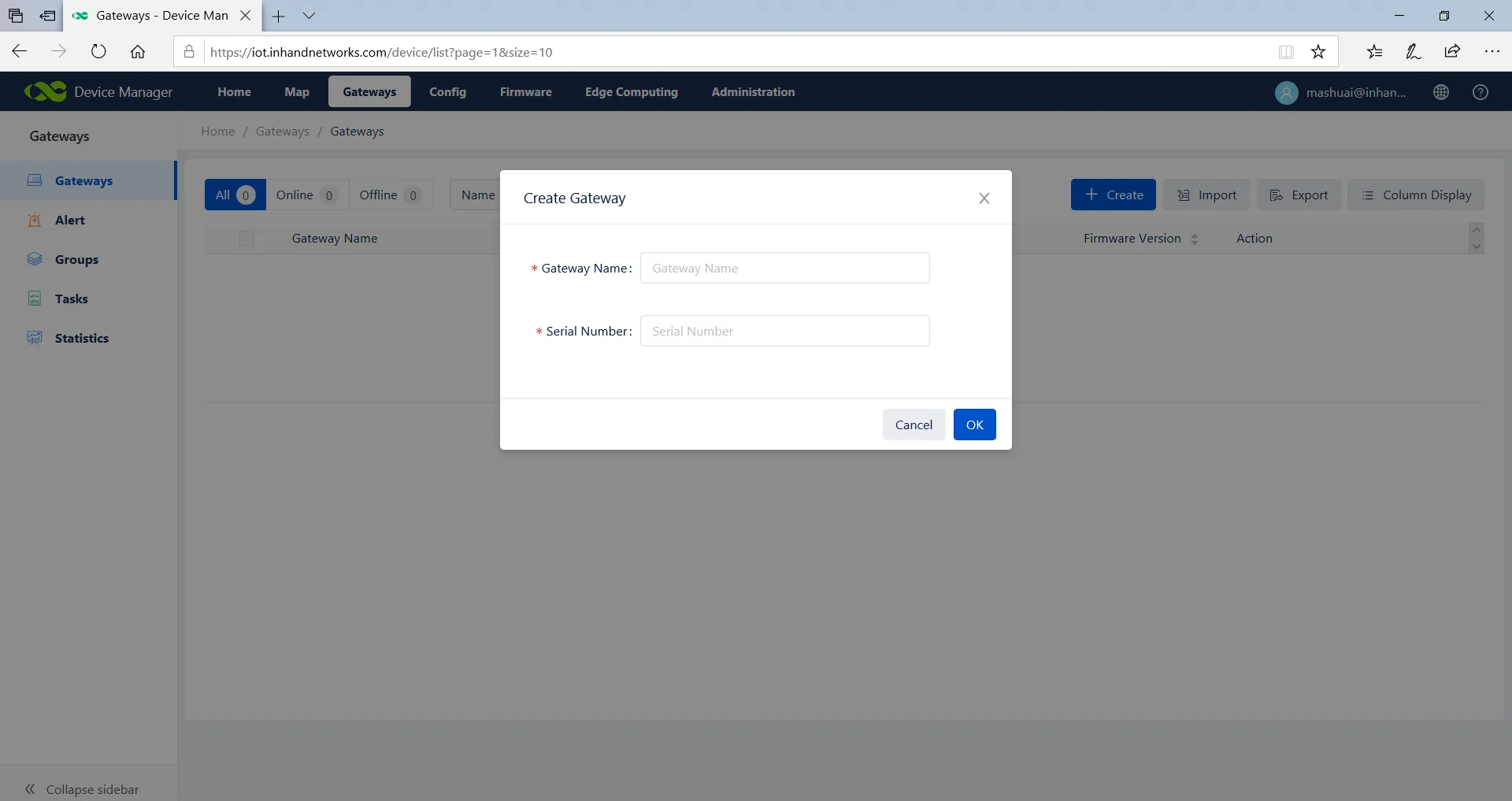Select the Online filter tab
1512x801 pixels.
306,195
